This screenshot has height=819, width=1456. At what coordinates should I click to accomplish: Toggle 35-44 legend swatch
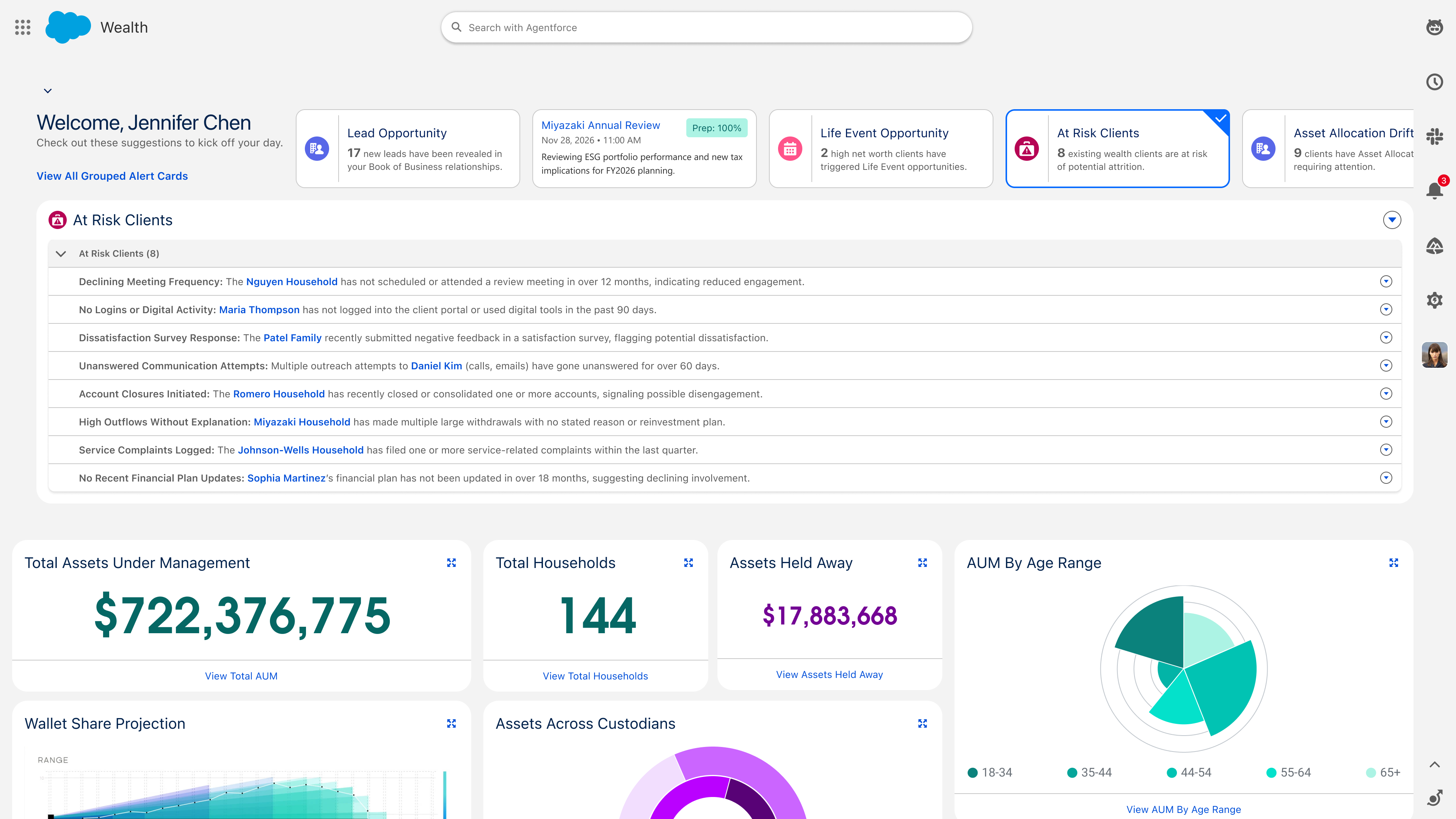point(1072,773)
